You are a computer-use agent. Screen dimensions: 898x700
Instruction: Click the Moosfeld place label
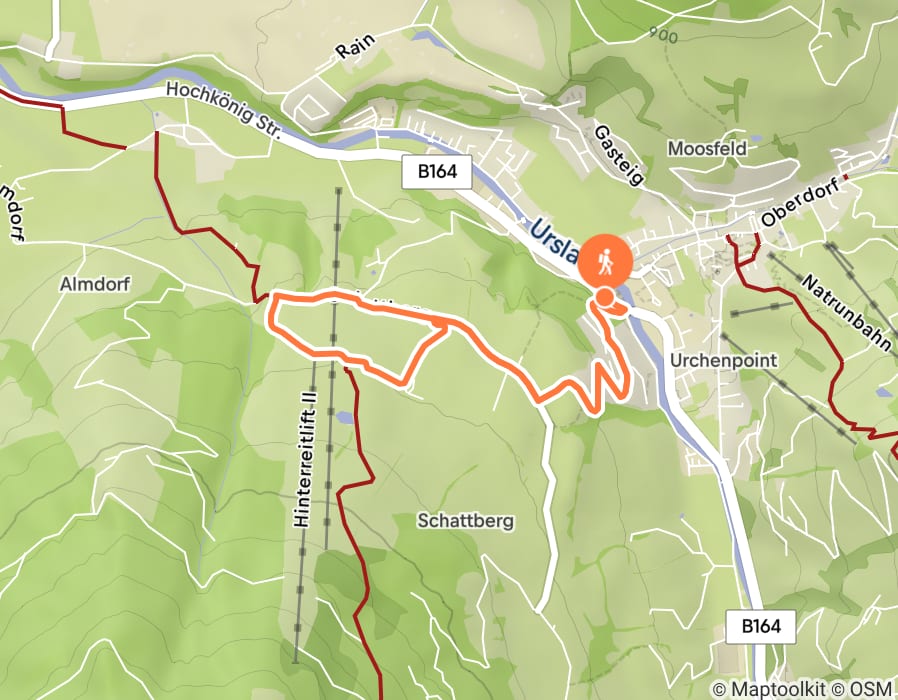[707, 149]
